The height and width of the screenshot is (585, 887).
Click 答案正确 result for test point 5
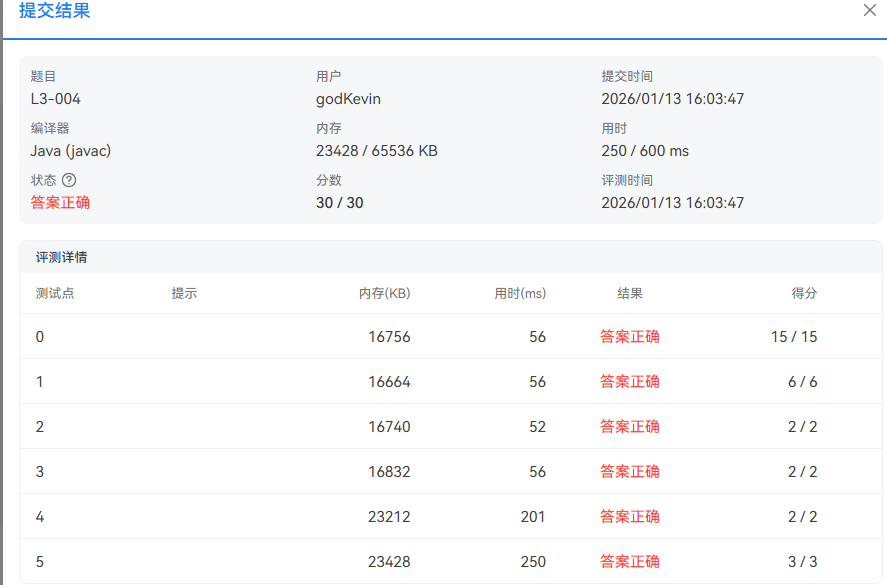[630, 562]
